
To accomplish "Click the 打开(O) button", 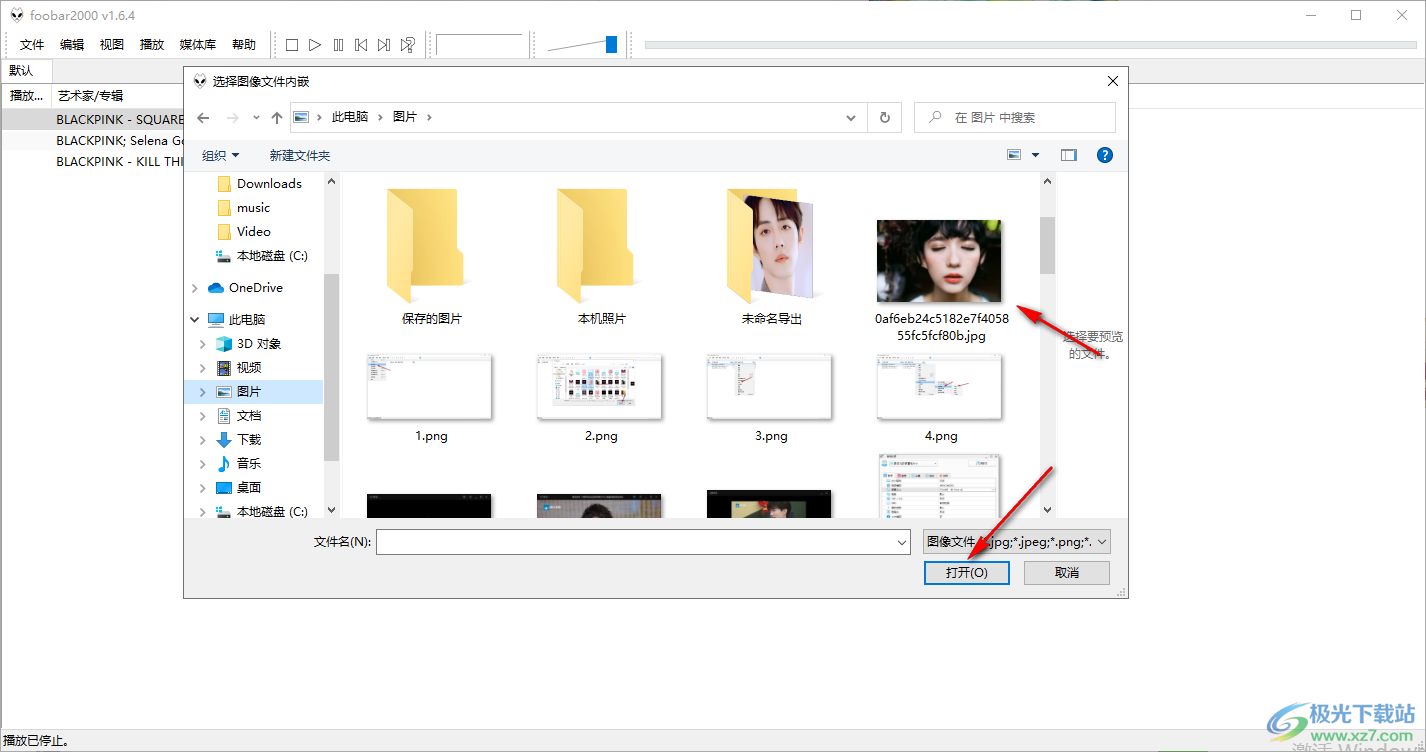I will pos(967,573).
